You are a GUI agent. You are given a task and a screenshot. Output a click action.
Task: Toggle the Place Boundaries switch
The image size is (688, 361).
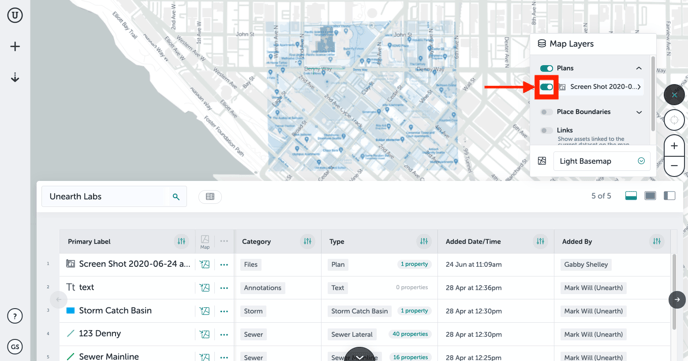click(x=546, y=112)
